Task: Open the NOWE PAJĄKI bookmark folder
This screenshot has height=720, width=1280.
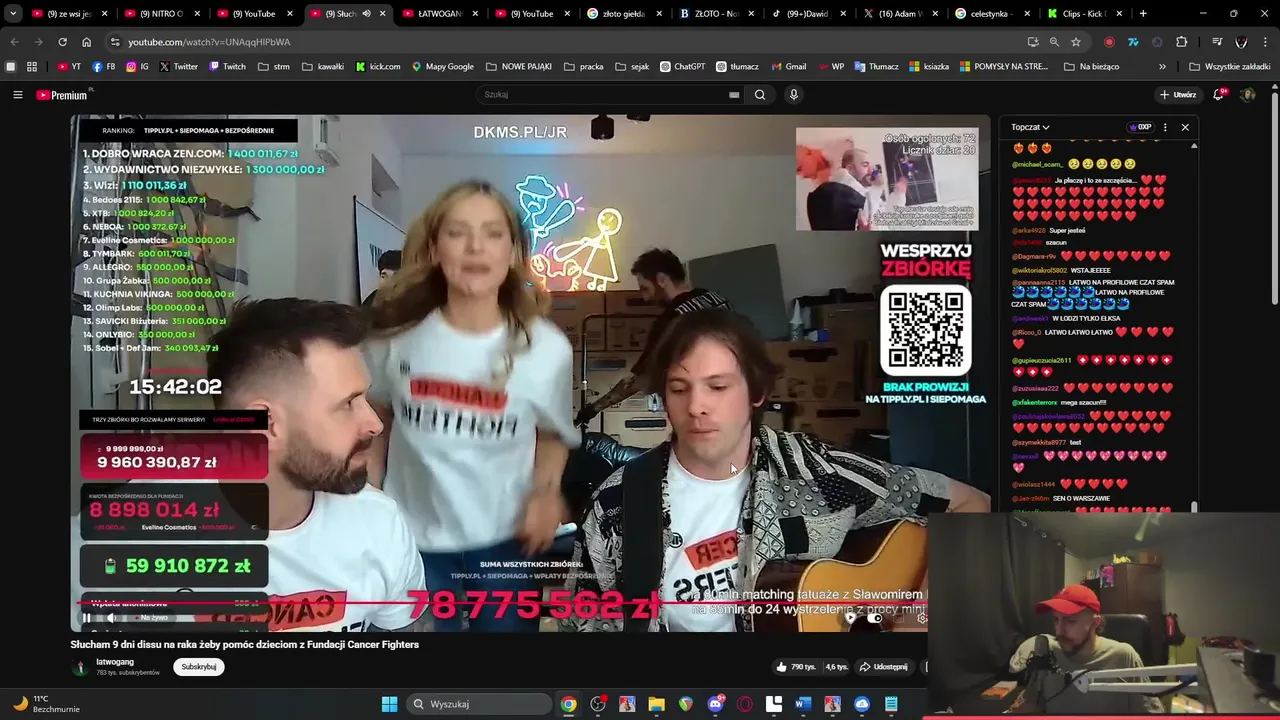Action: point(519,67)
